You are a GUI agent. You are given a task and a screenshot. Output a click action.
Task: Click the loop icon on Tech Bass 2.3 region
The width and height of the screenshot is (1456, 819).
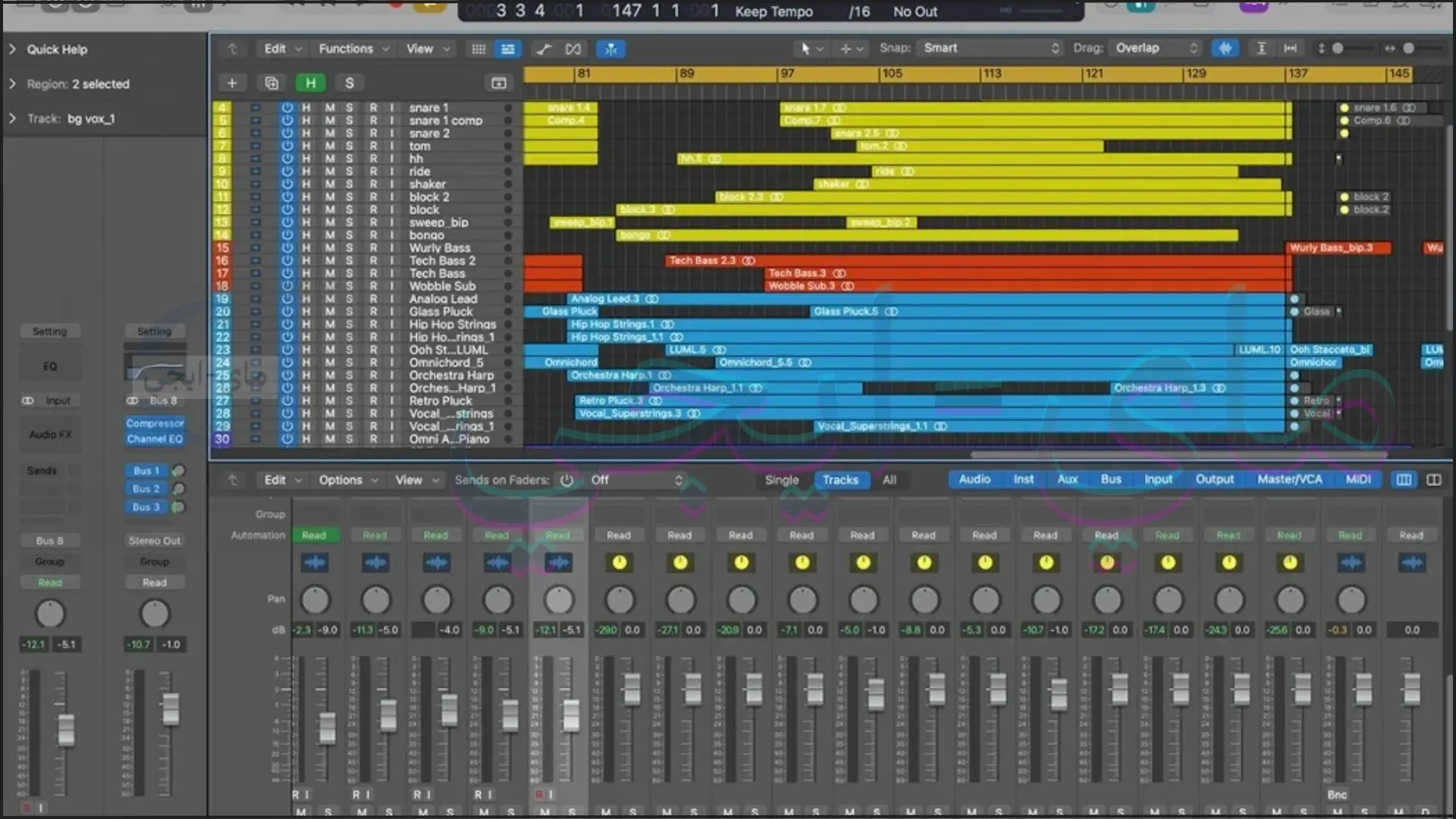[x=748, y=261]
